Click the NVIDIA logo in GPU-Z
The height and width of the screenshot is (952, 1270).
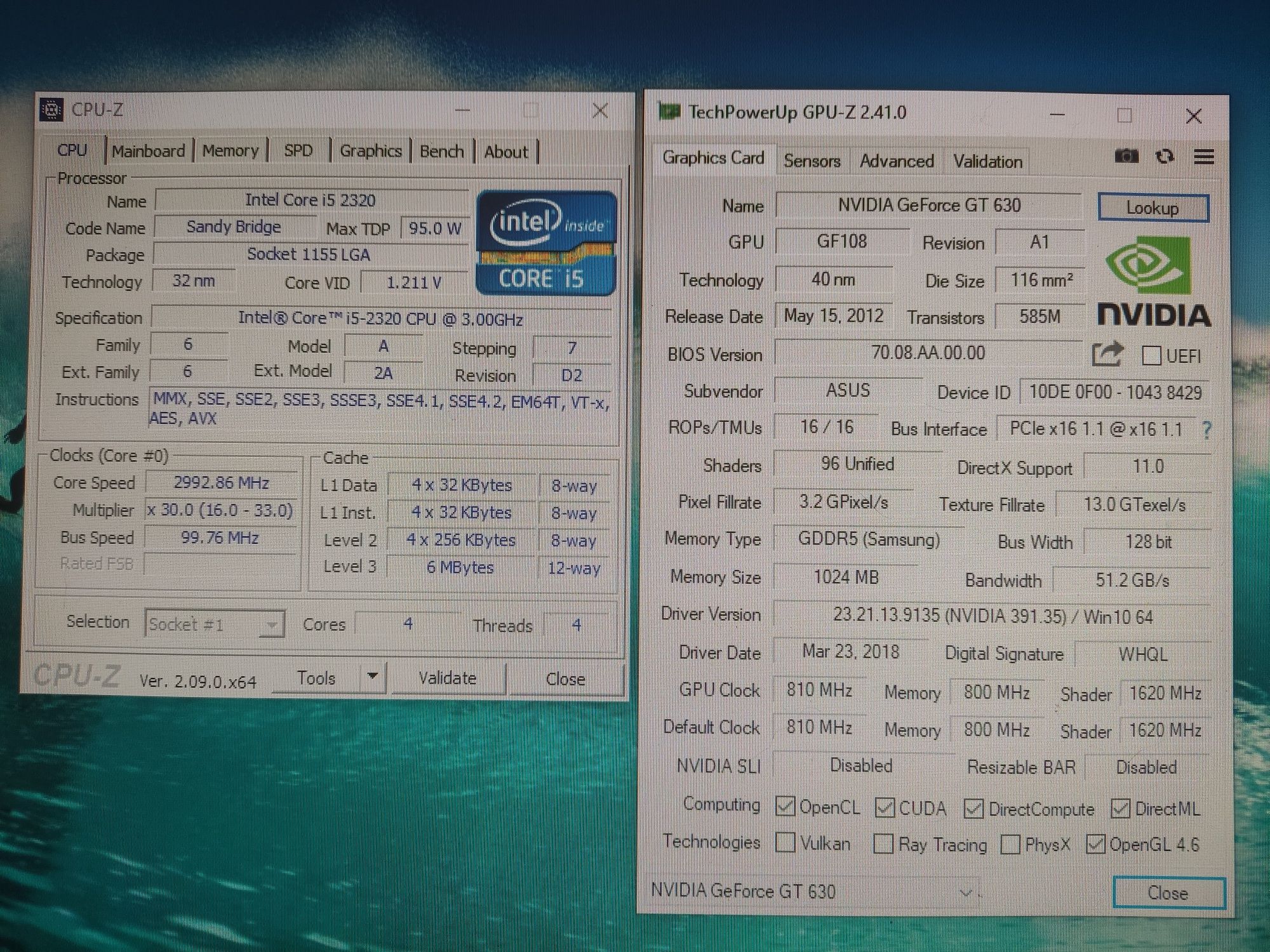1154,281
